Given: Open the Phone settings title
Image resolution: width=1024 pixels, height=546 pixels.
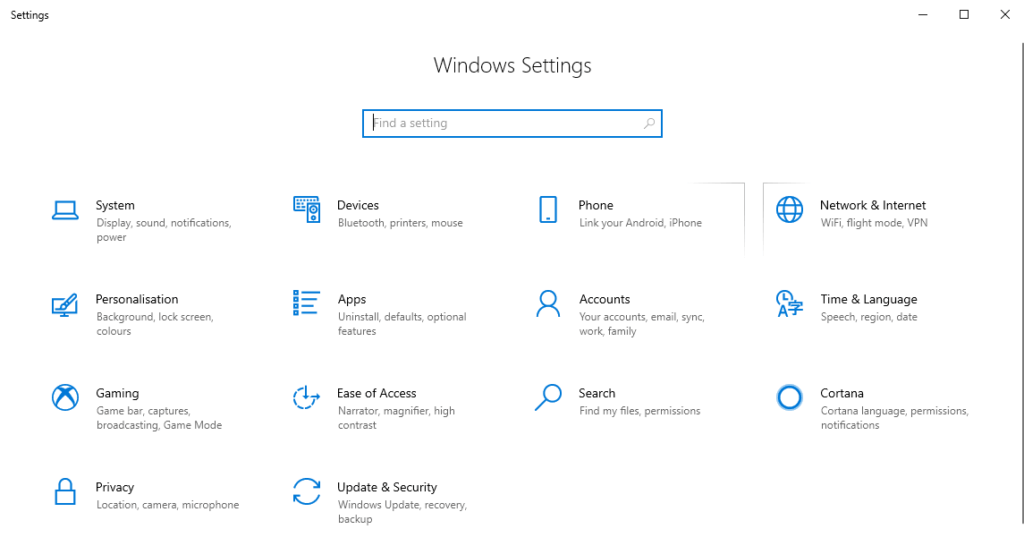Looking at the screenshot, I should coord(596,205).
